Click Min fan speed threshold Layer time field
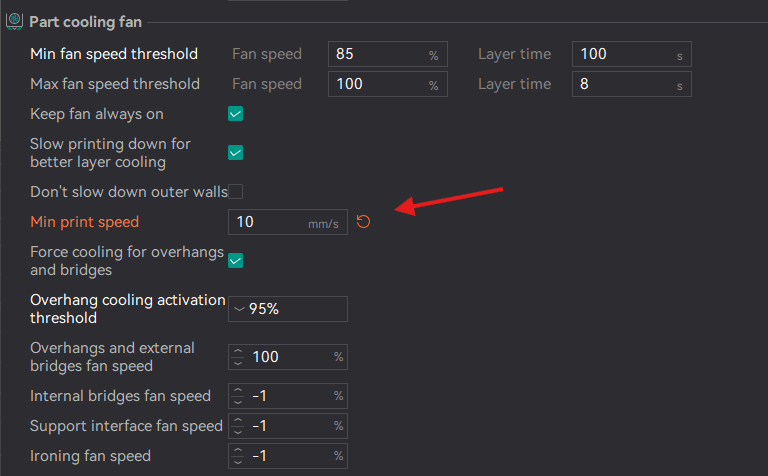The width and height of the screenshot is (768, 476). point(620,54)
